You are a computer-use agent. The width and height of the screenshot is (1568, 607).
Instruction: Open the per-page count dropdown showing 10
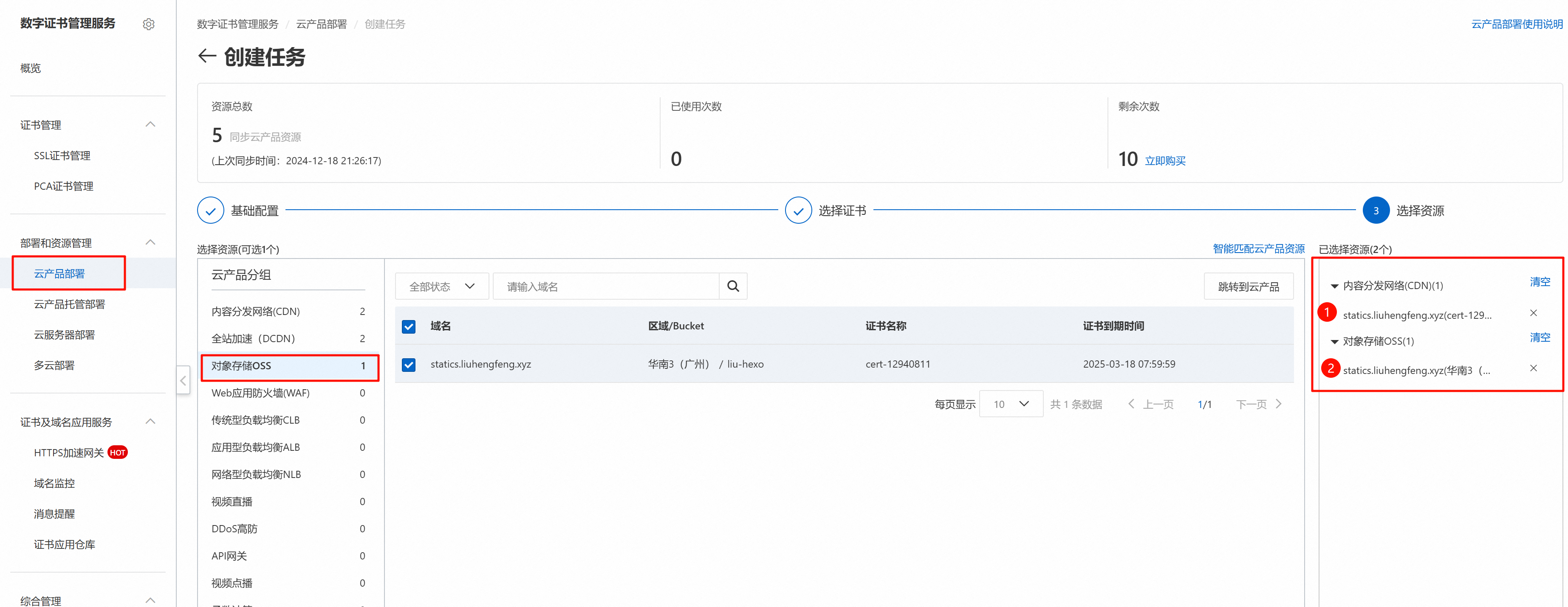pos(1011,403)
